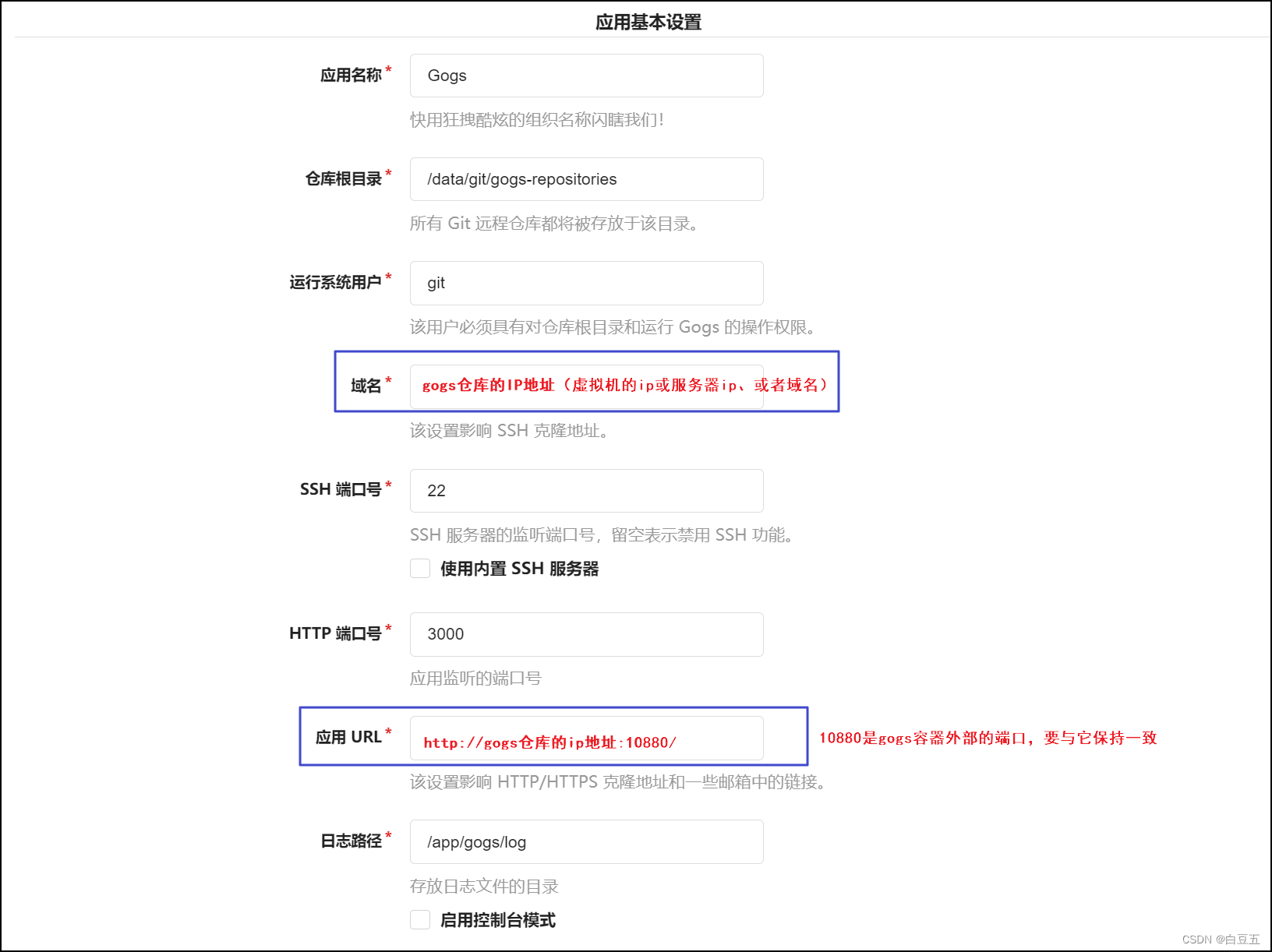Viewport: 1272px width, 952px height.
Task: Click the 域名 label
Action: (x=366, y=386)
